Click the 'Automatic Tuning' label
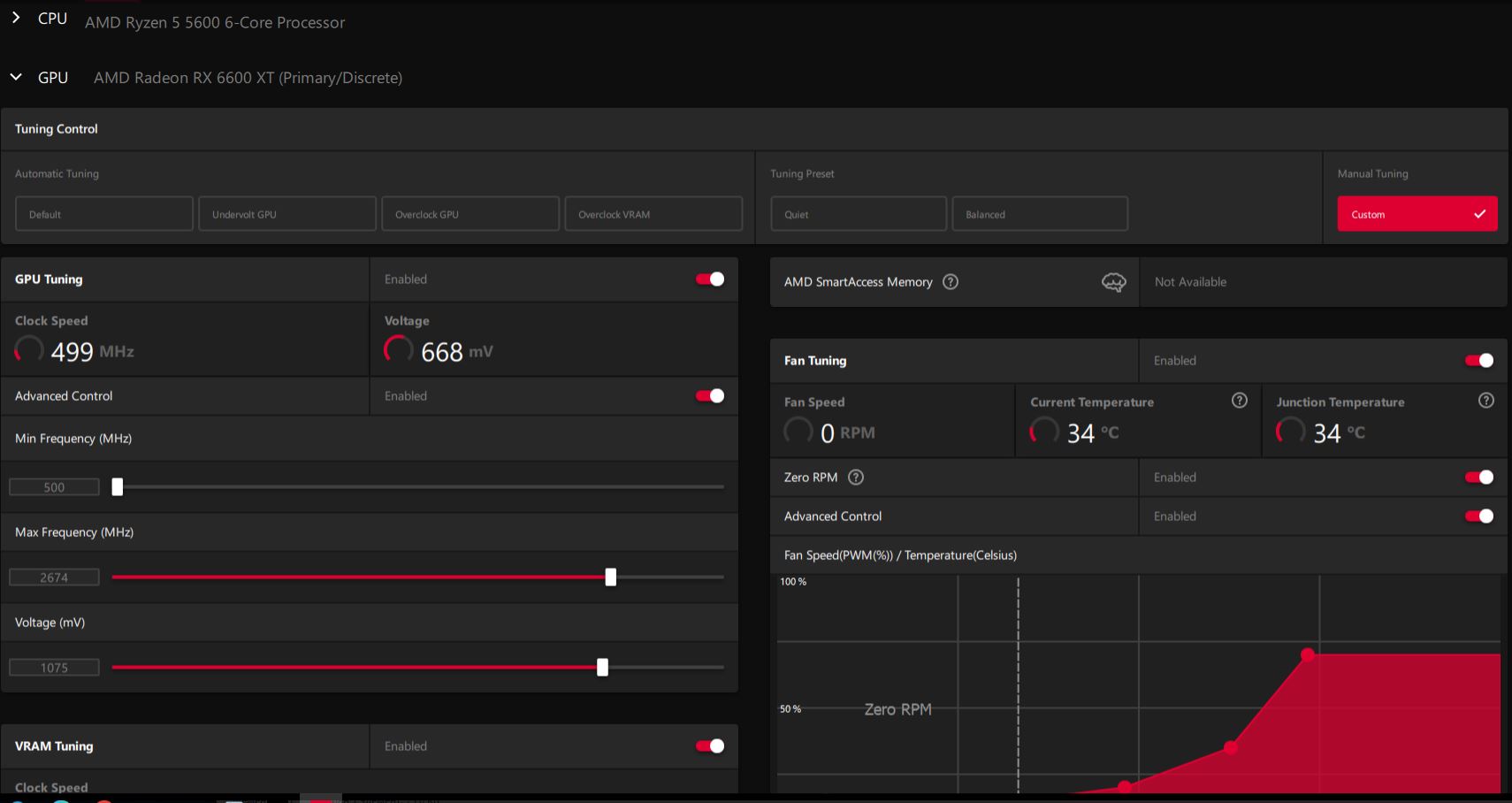Image resolution: width=1512 pixels, height=803 pixels. [57, 174]
